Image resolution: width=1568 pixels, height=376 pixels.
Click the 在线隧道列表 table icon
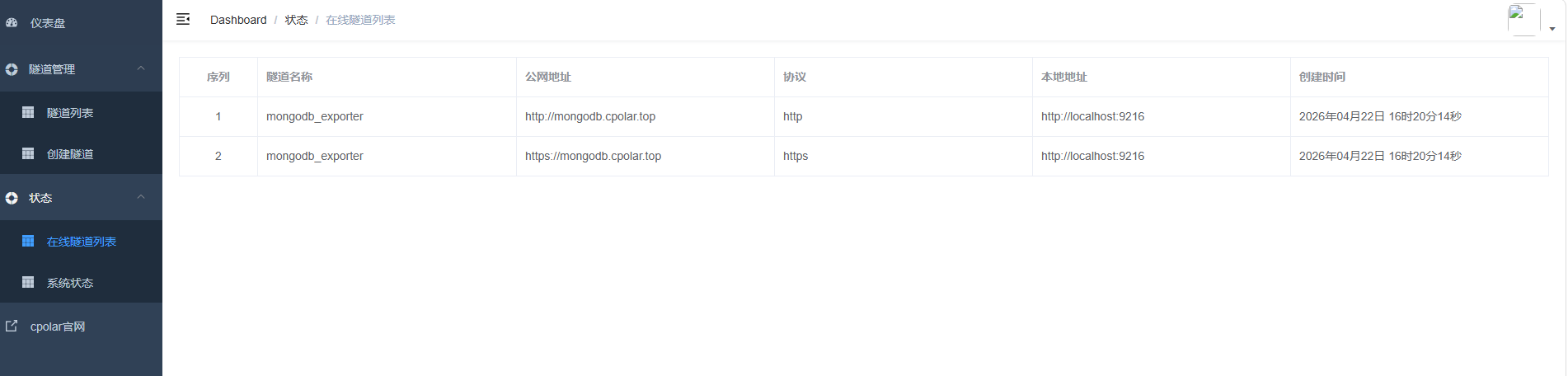pos(28,241)
